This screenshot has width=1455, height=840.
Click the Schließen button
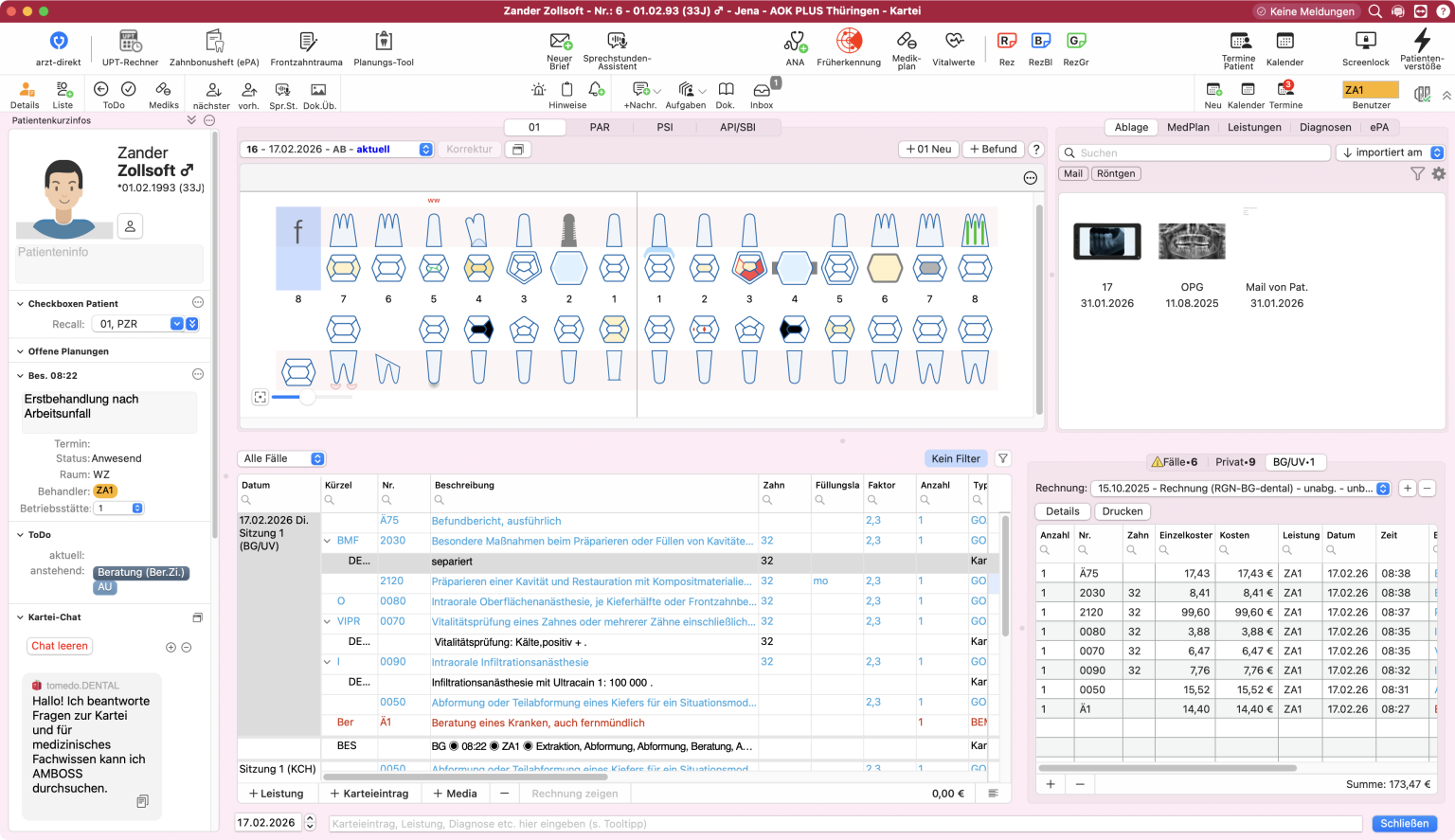(1404, 823)
